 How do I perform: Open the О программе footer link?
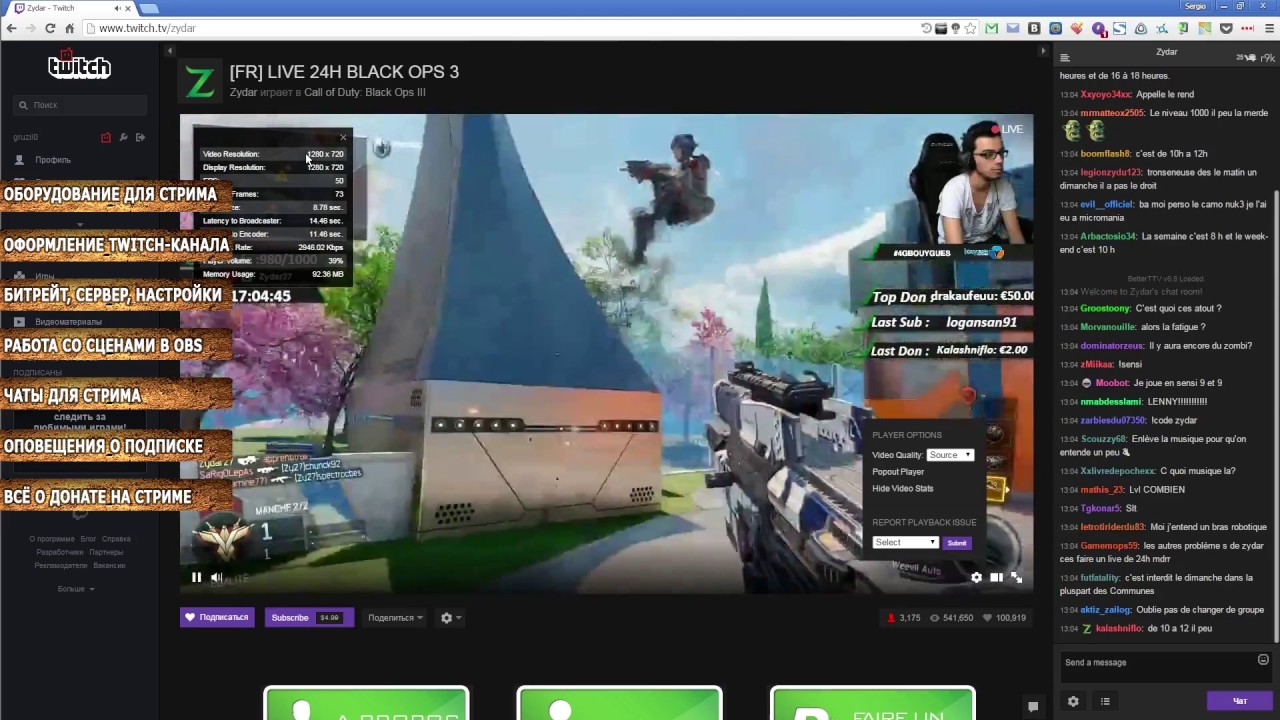[52, 539]
